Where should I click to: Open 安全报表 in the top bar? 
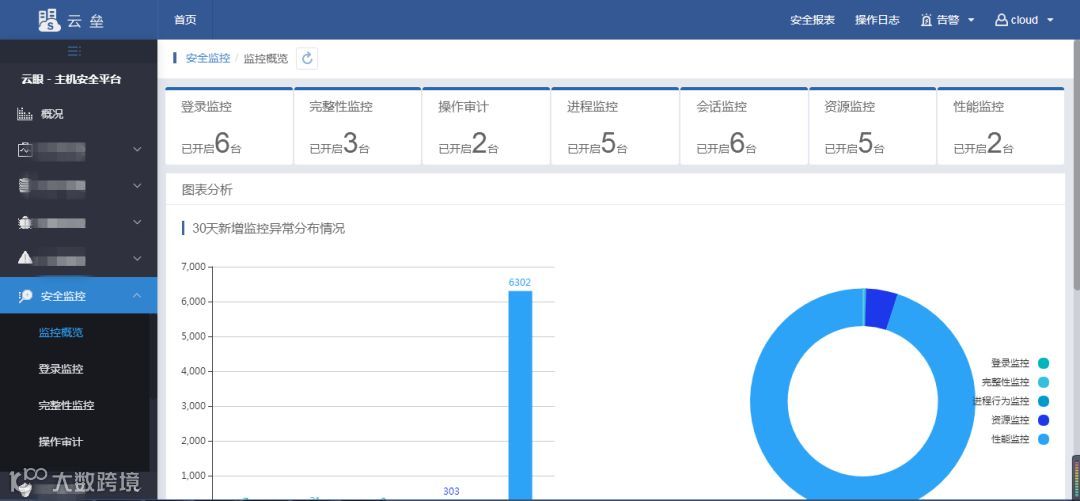(812, 20)
